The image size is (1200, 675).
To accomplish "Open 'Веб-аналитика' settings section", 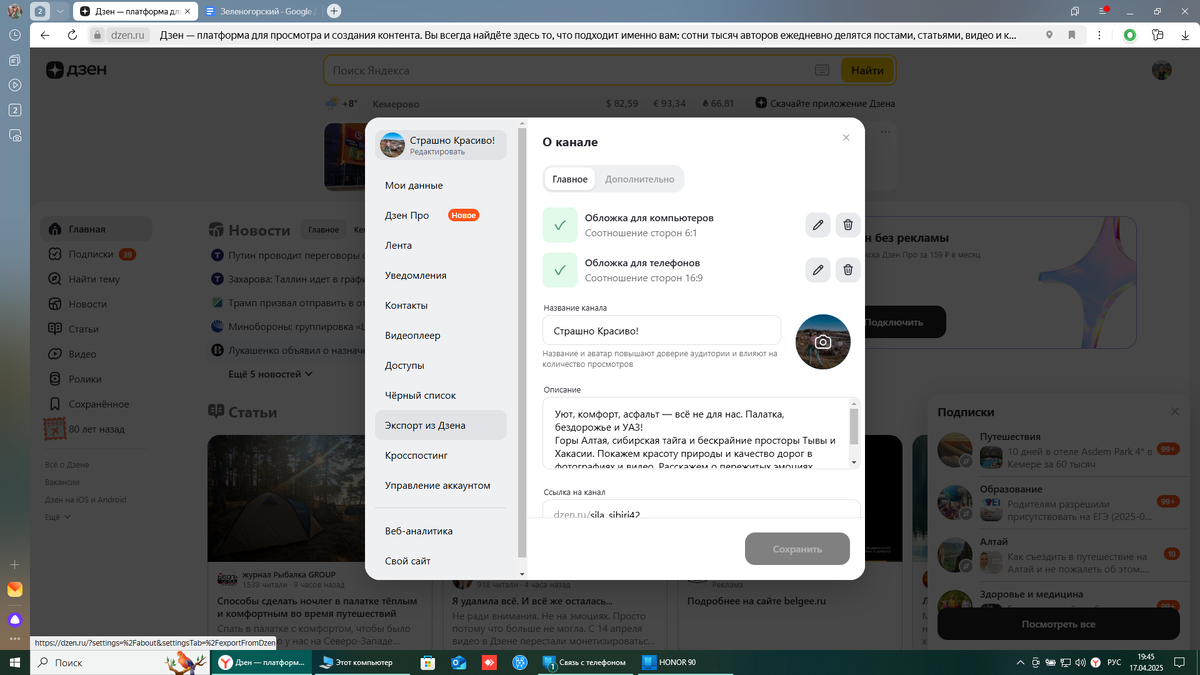I will (x=441, y=531).
